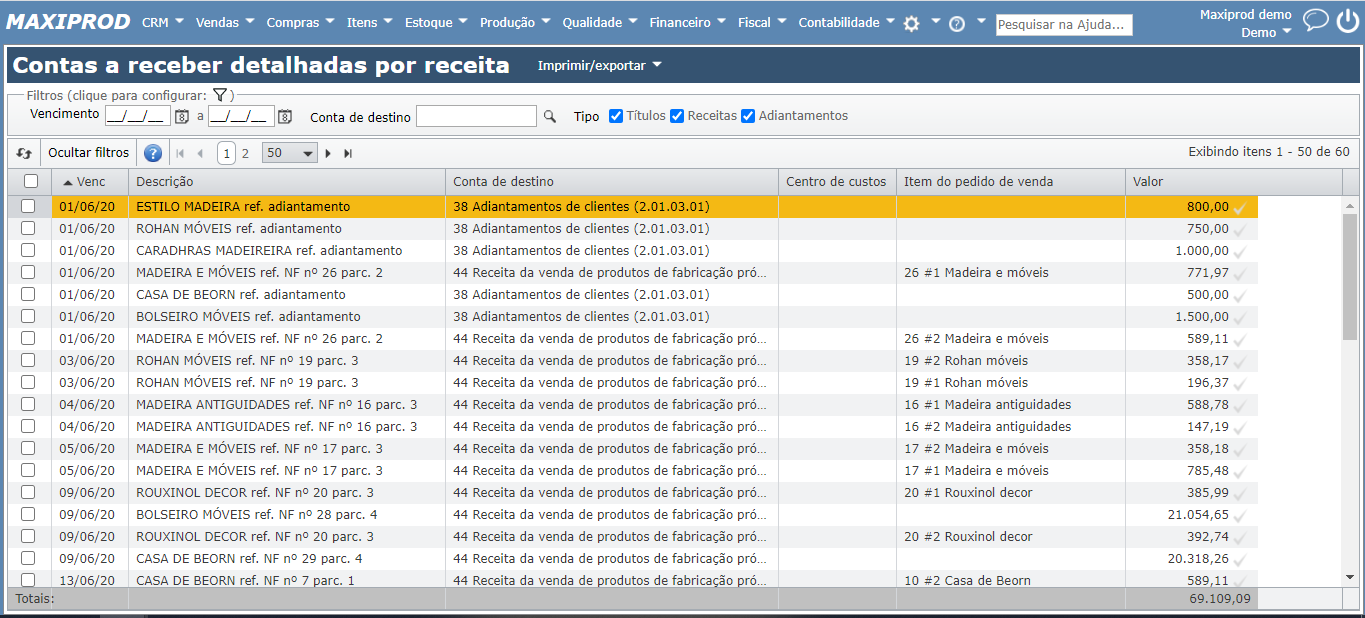1365x618 pixels.
Task: Go to the next page arrow
Action: click(328, 153)
